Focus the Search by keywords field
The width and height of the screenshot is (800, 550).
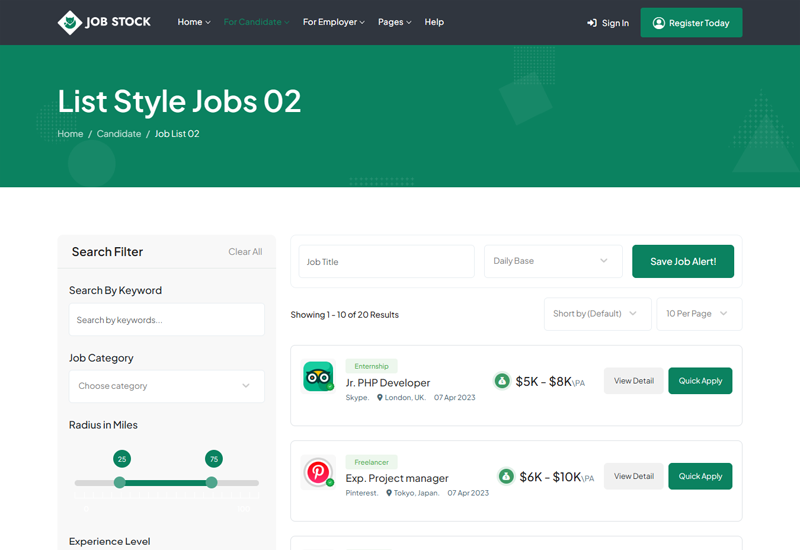point(167,320)
